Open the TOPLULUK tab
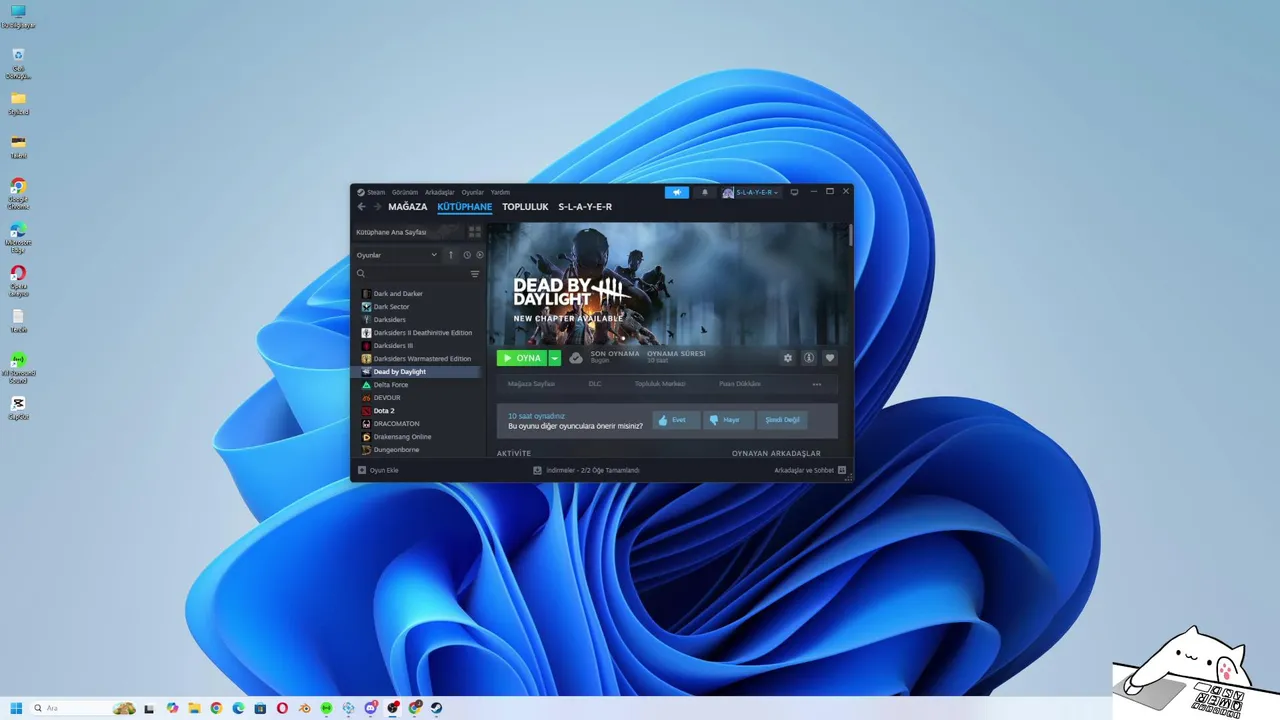The height and width of the screenshot is (720, 1280). coord(525,207)
